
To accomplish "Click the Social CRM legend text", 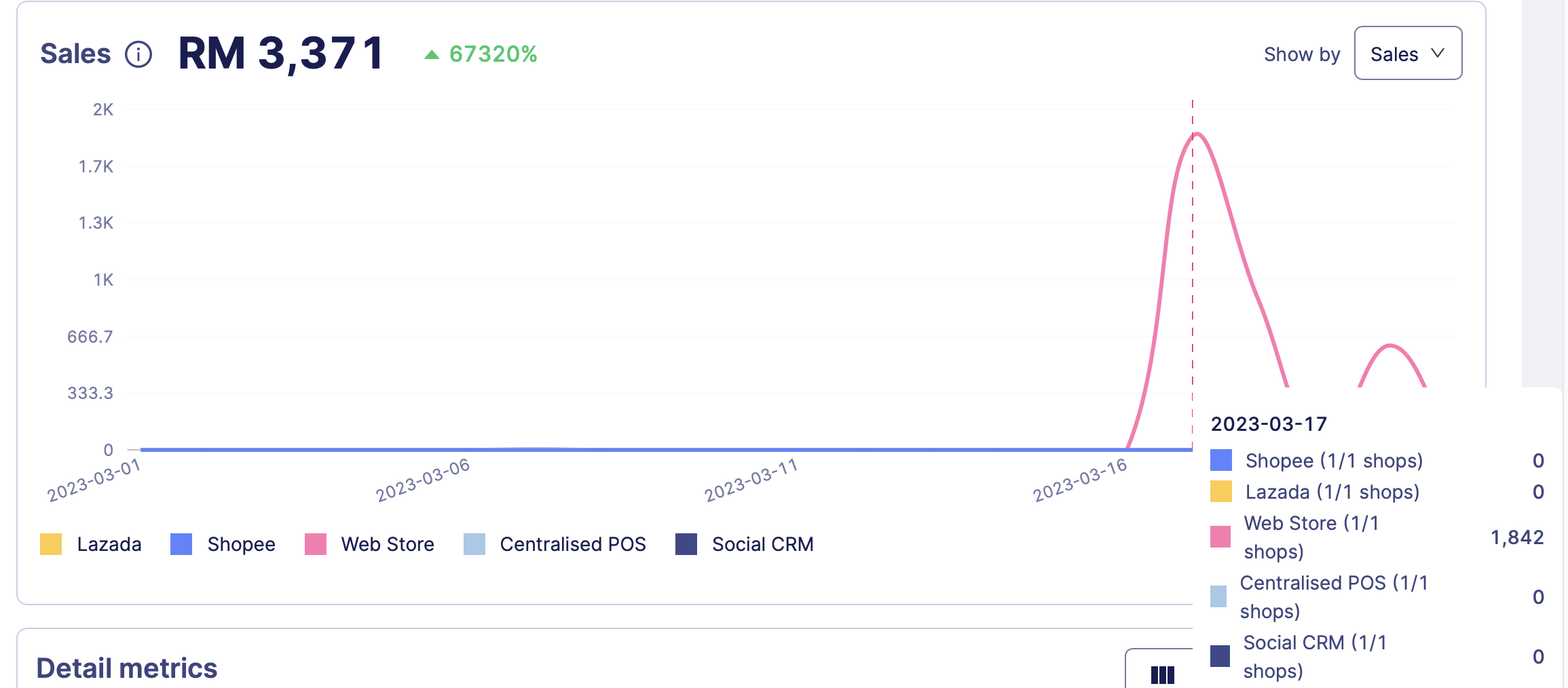I will point(762,544).
